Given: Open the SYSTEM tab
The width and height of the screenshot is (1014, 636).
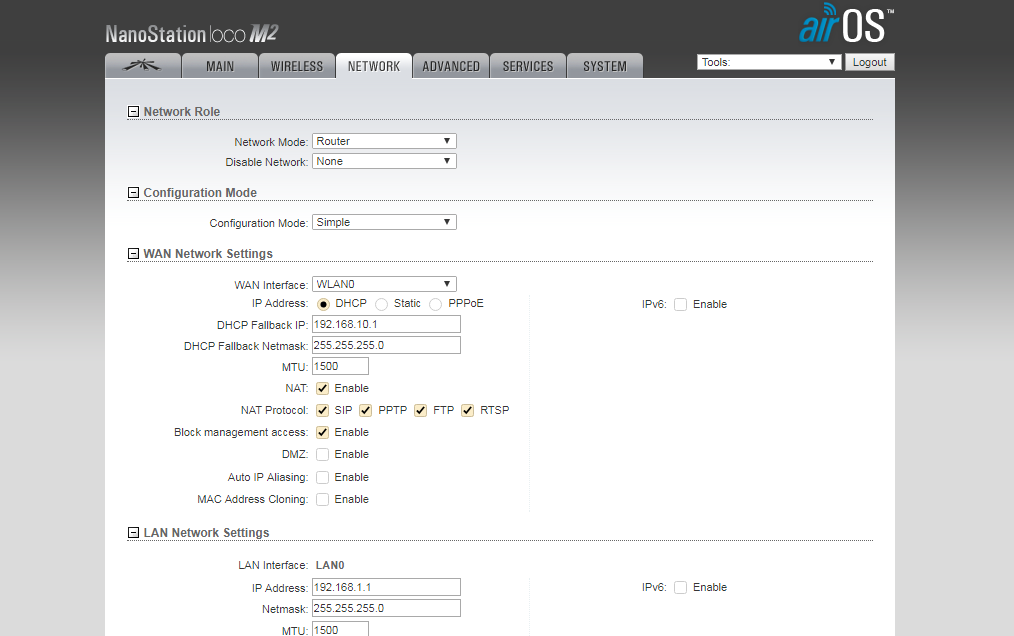Looking at the screenshot, I should [605, 65].
